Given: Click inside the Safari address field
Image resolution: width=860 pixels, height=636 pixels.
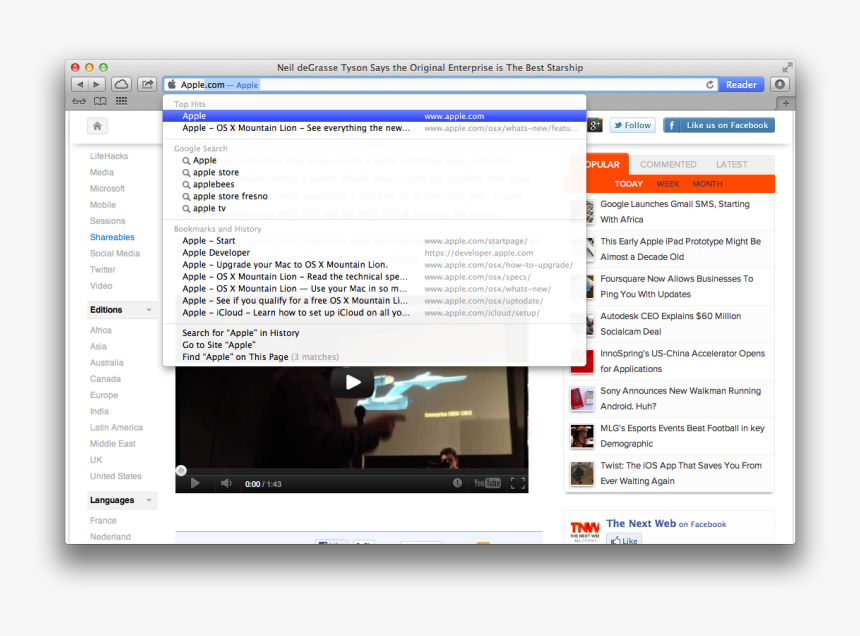Looking at the screenshot, I should (x=440, y=84).
